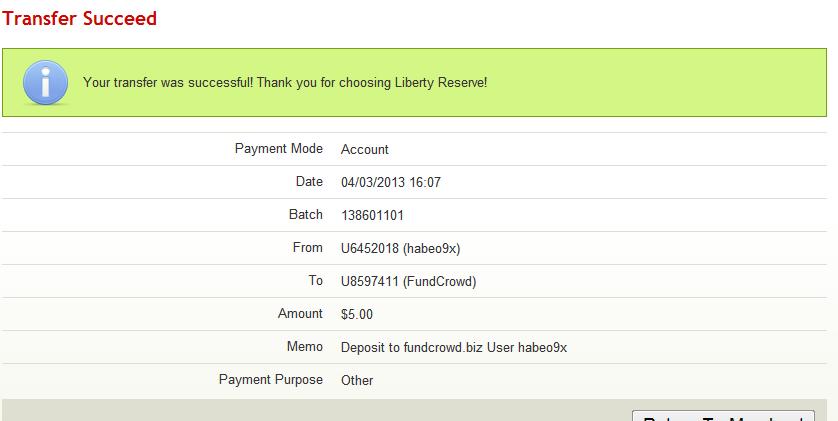Click the transfer successful confirmation message
This screenshot has height=421, width=838.
[x=285, y=82]
